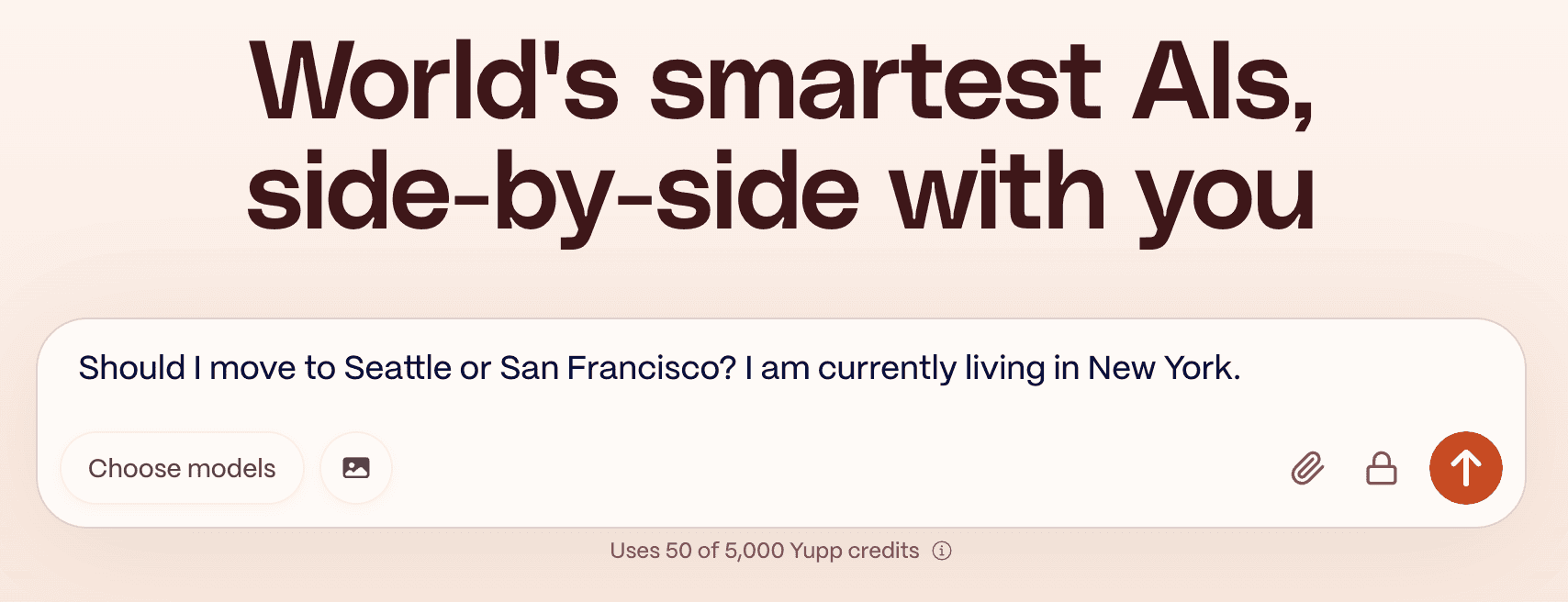Click the heading word "smartest"

(x=875, y=83)
